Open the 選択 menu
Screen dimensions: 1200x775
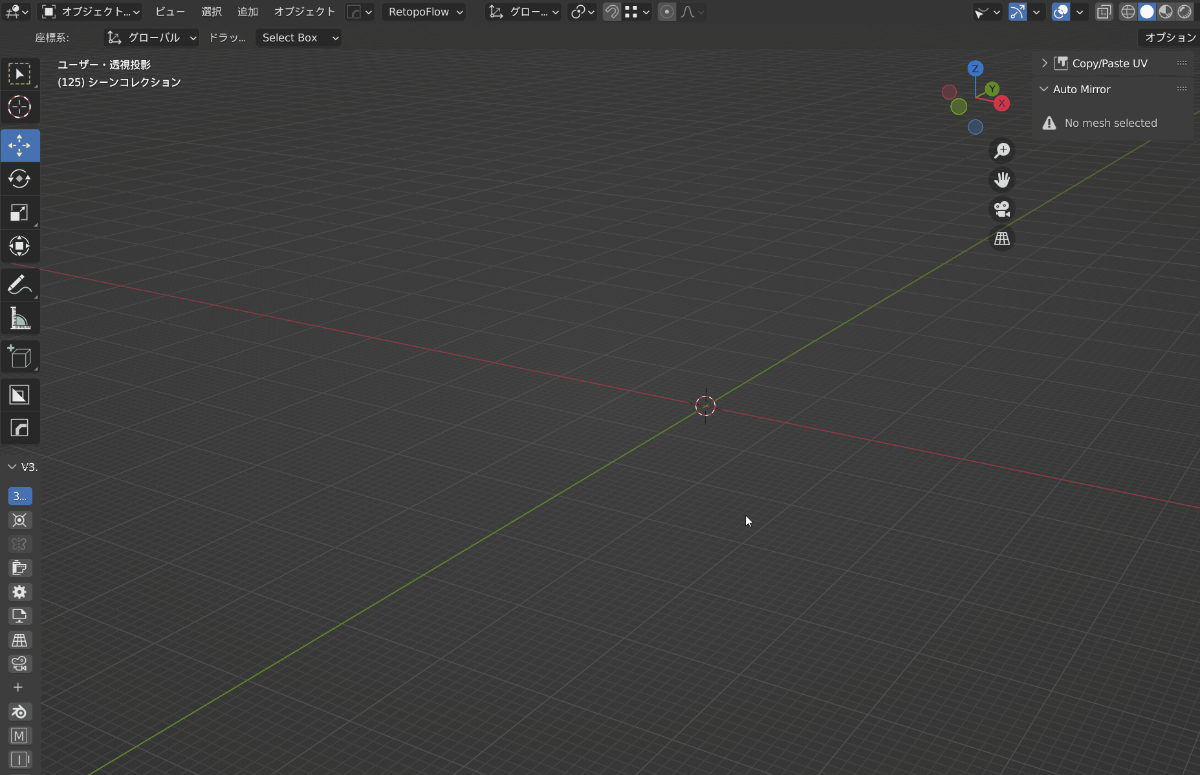tap(211, 12)
